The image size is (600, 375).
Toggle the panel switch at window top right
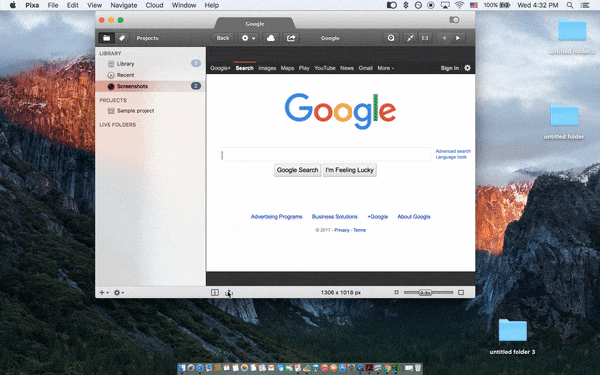tap(454, 20)
